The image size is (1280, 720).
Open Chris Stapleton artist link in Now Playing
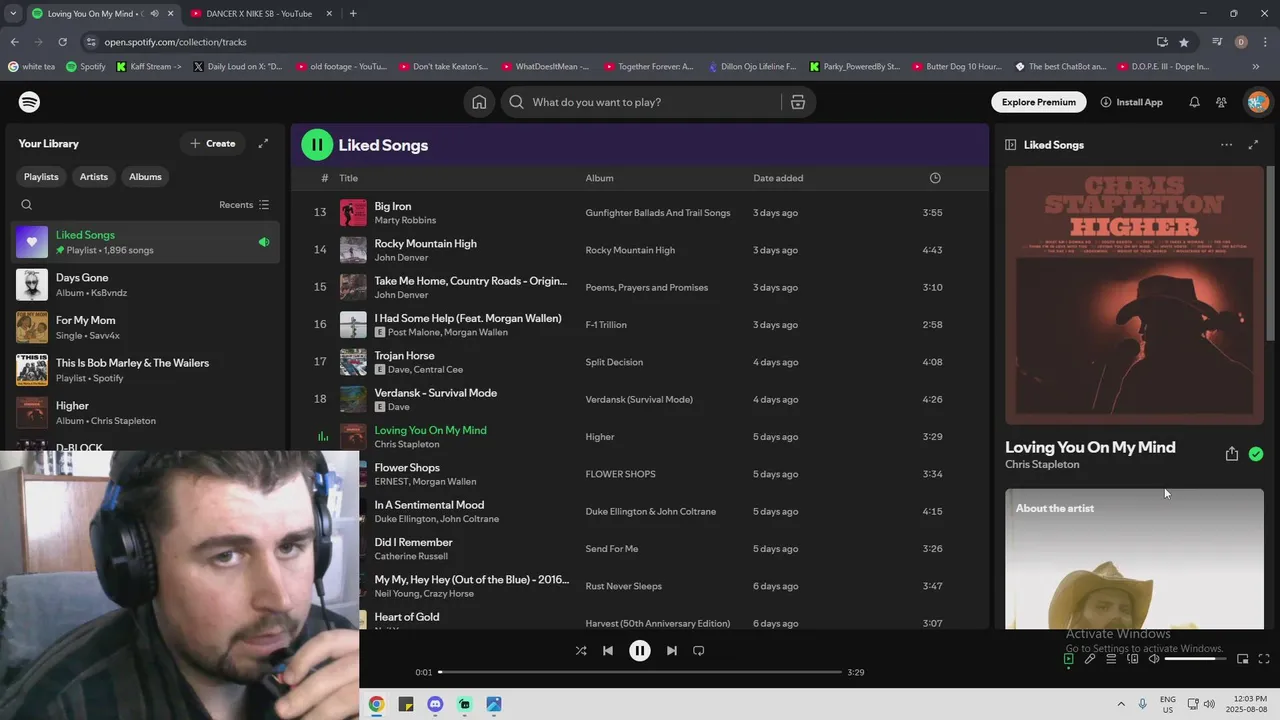tap(1042, 465)
